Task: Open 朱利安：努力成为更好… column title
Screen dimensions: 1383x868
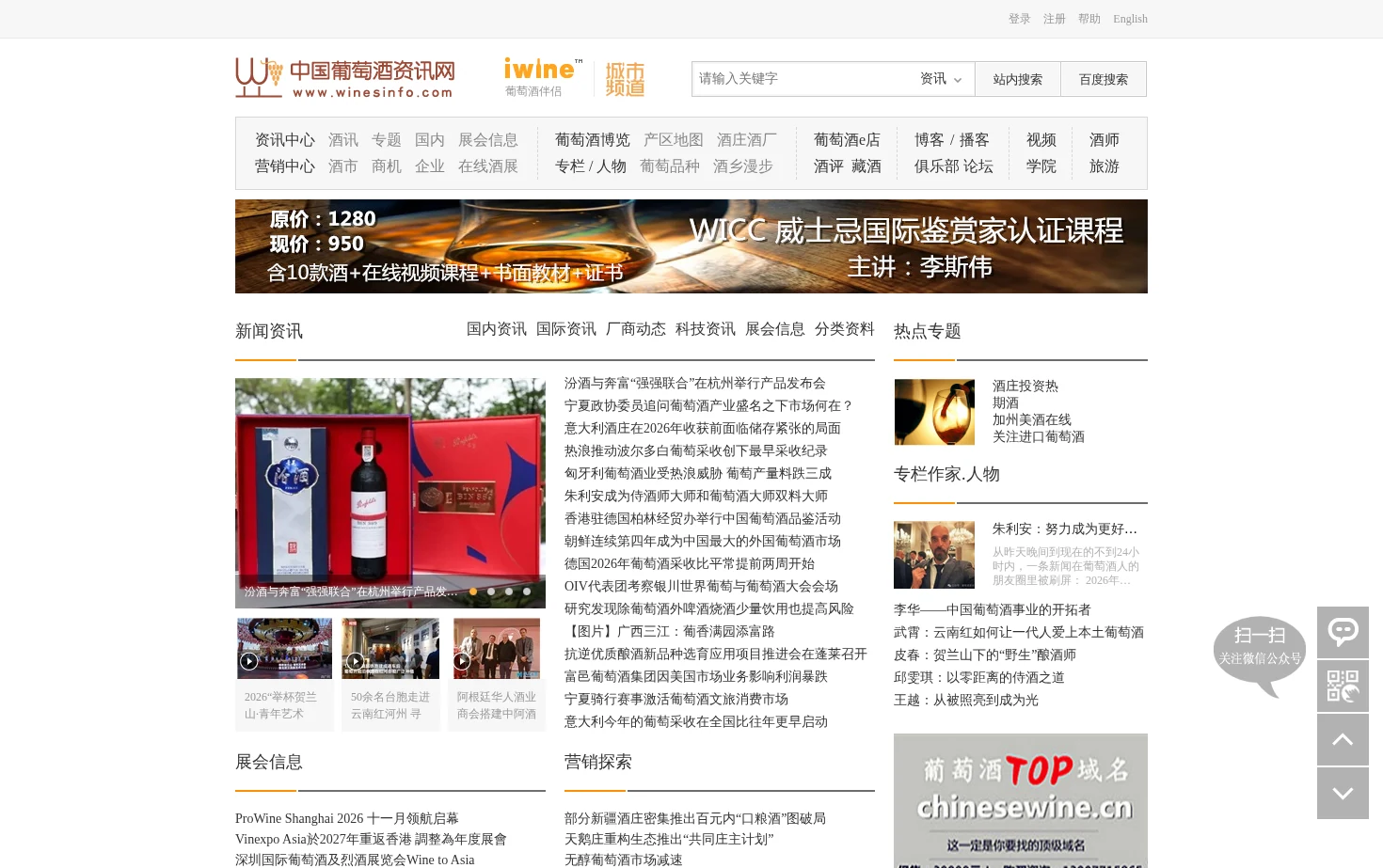Action: tap(1065, 529)
